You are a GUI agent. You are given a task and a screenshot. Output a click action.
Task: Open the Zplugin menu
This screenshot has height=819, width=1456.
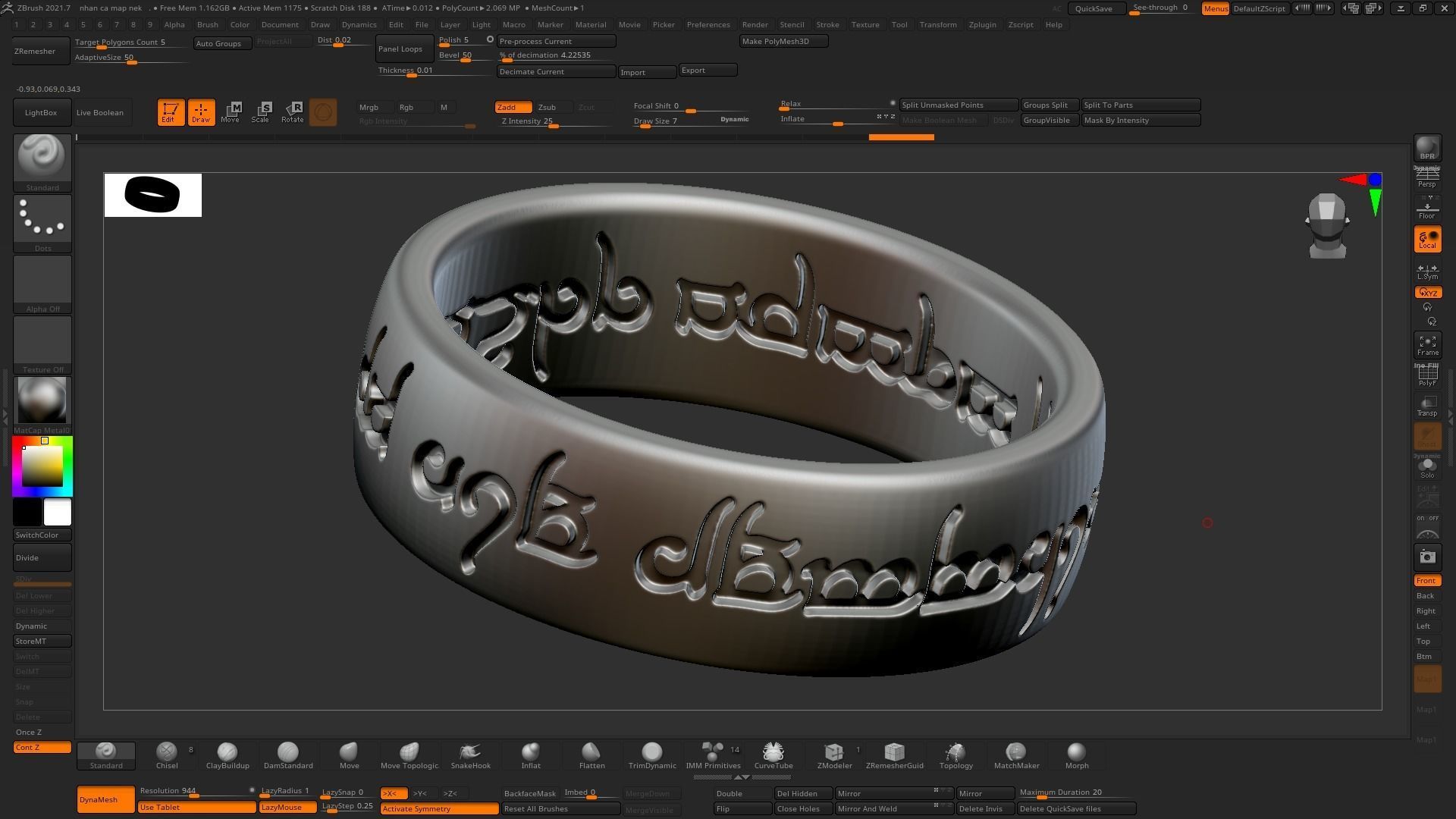pos(983,24)
